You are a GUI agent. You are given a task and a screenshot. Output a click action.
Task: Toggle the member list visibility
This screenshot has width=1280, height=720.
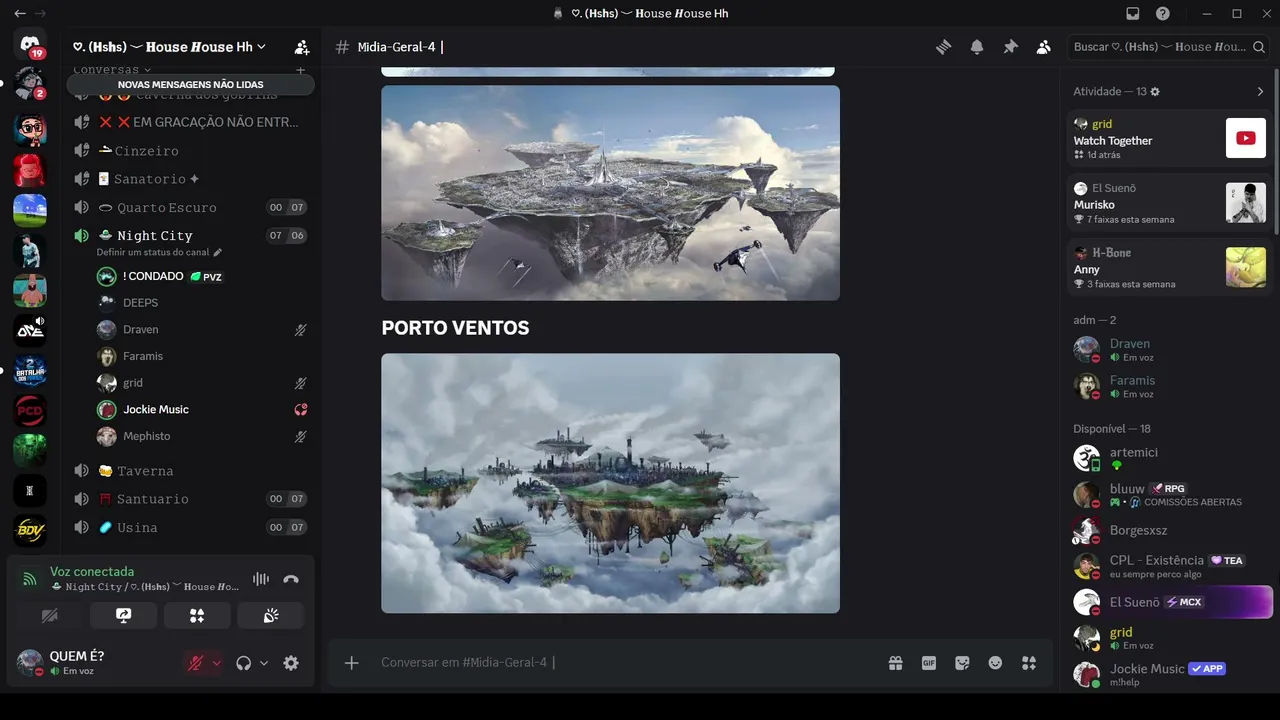(1043, 47)
